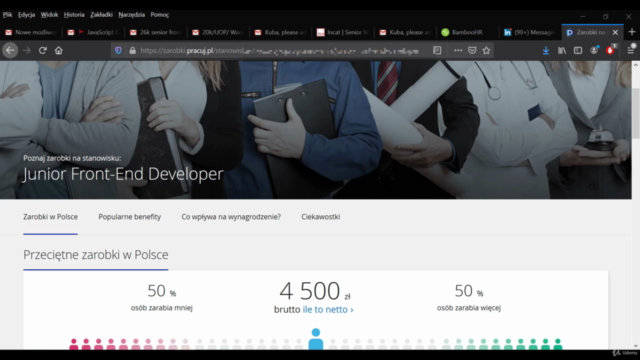Open page actions three-dot menu
The height and width of the screenshot is (360, 640).
coord(458,51)
